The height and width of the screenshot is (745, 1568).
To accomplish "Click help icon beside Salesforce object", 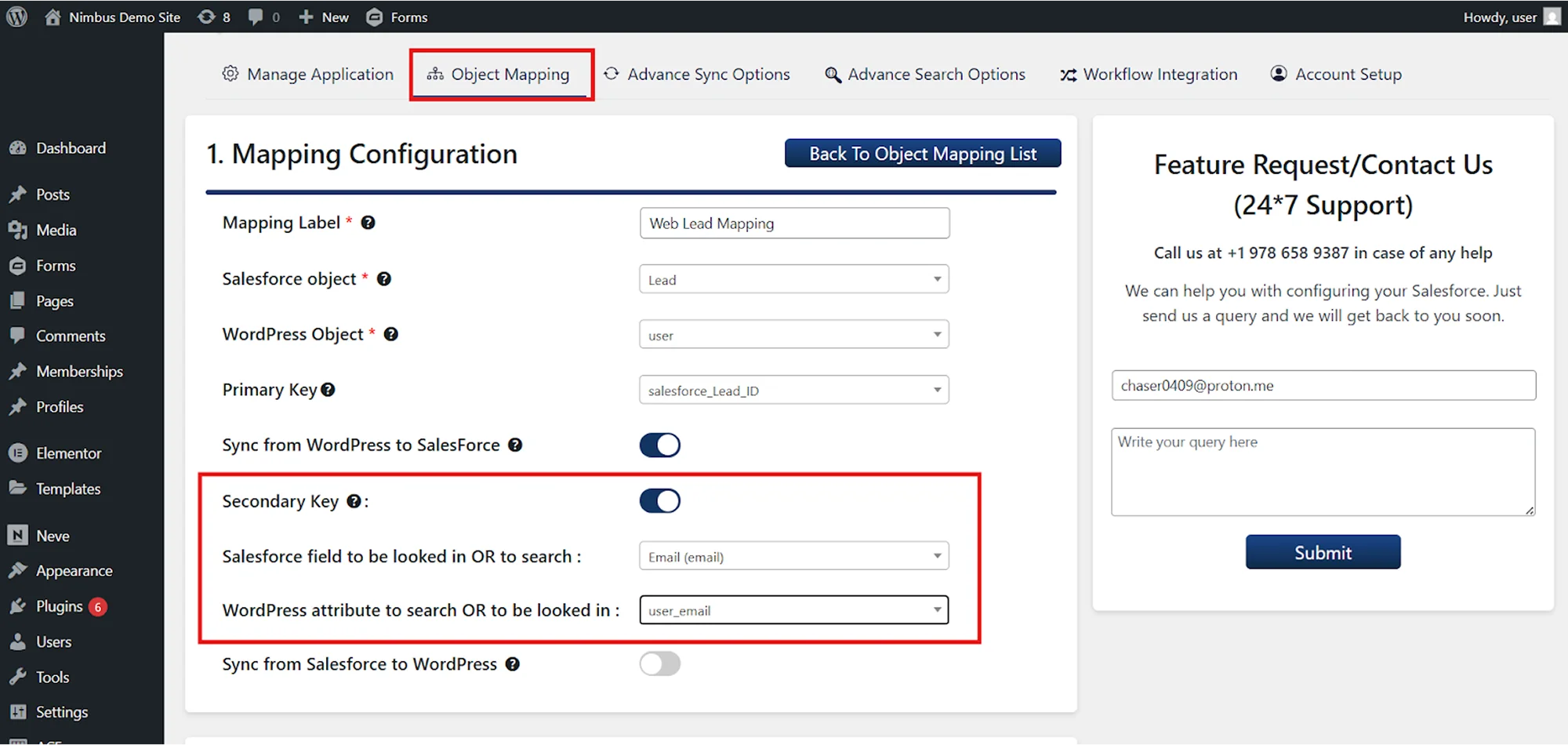I will [x=384, y=279].
